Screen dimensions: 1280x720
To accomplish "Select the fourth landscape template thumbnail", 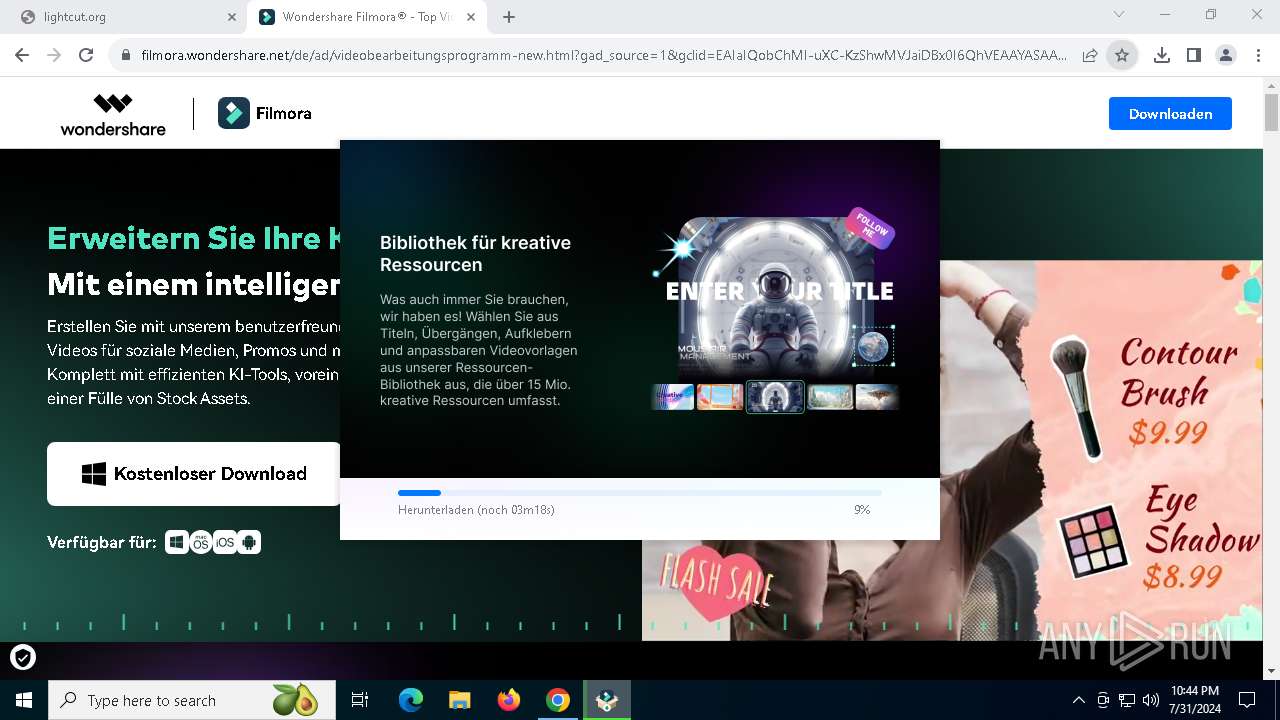I will pyautogui.click(x=830, y=397).
